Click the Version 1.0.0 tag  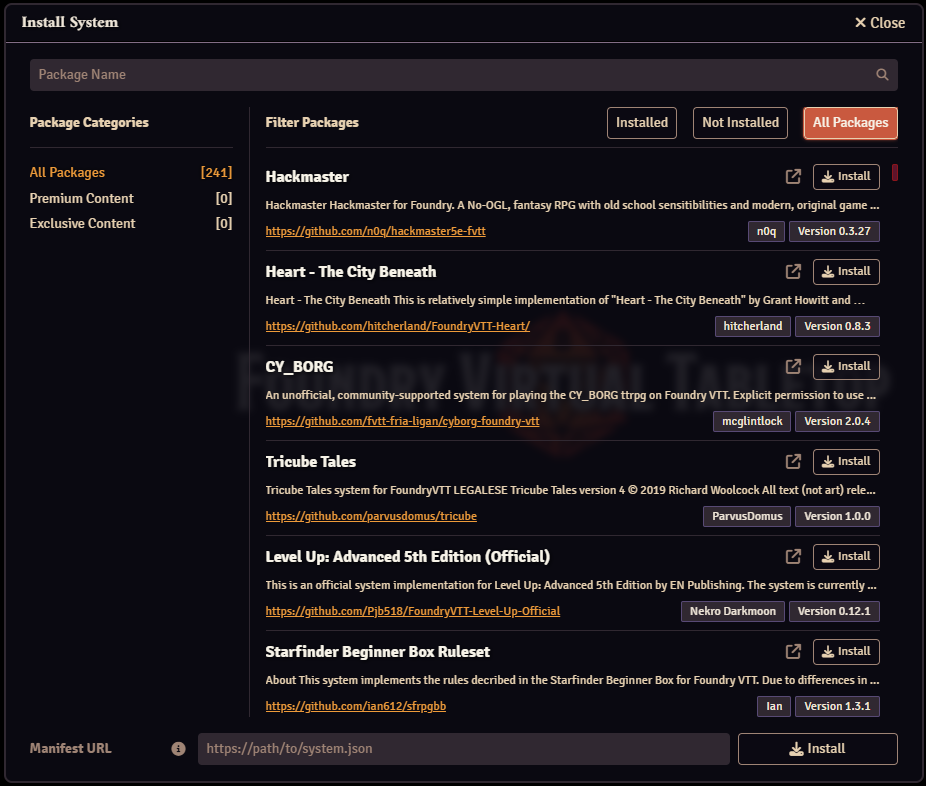pyautogui.click(x=837, y=517)
